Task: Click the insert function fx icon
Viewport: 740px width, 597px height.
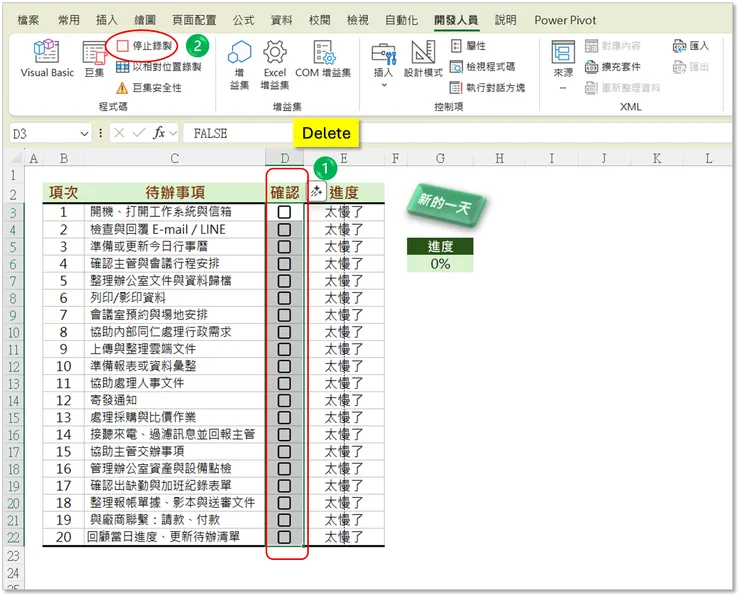Action: pyautogui.click(x=159, y=134)
